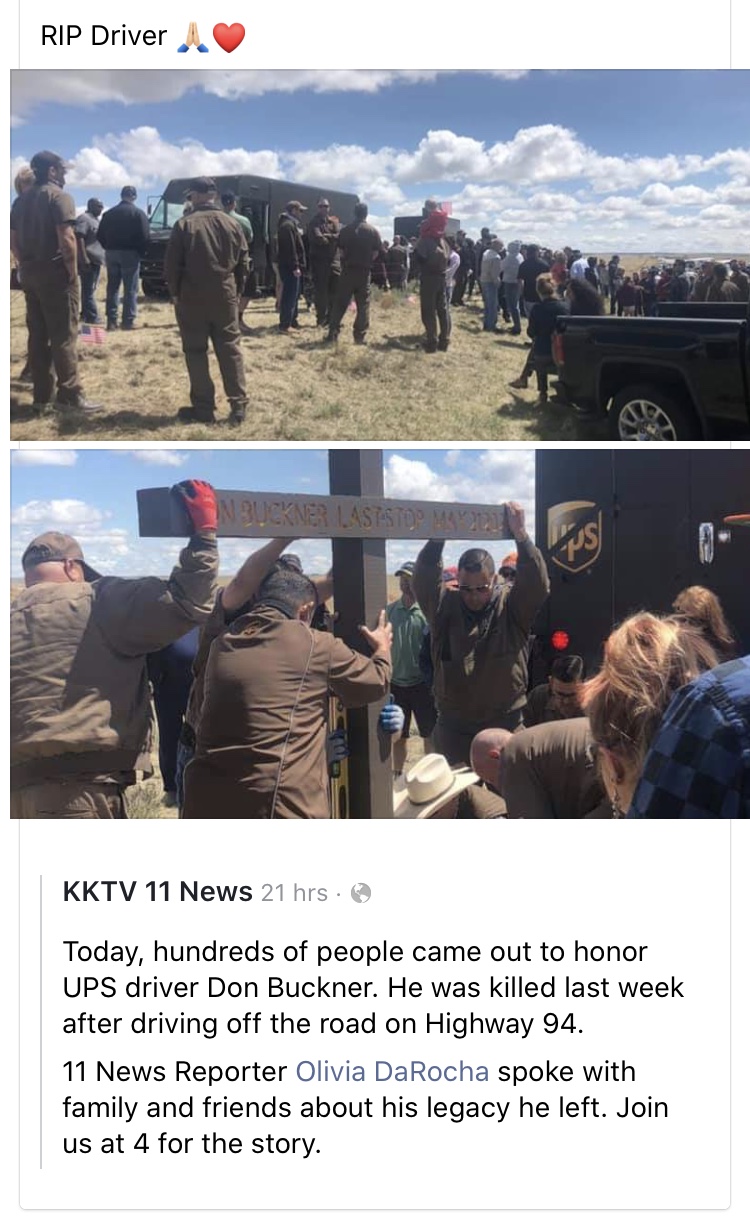Click the child in red on shoulders

(435, 220)
